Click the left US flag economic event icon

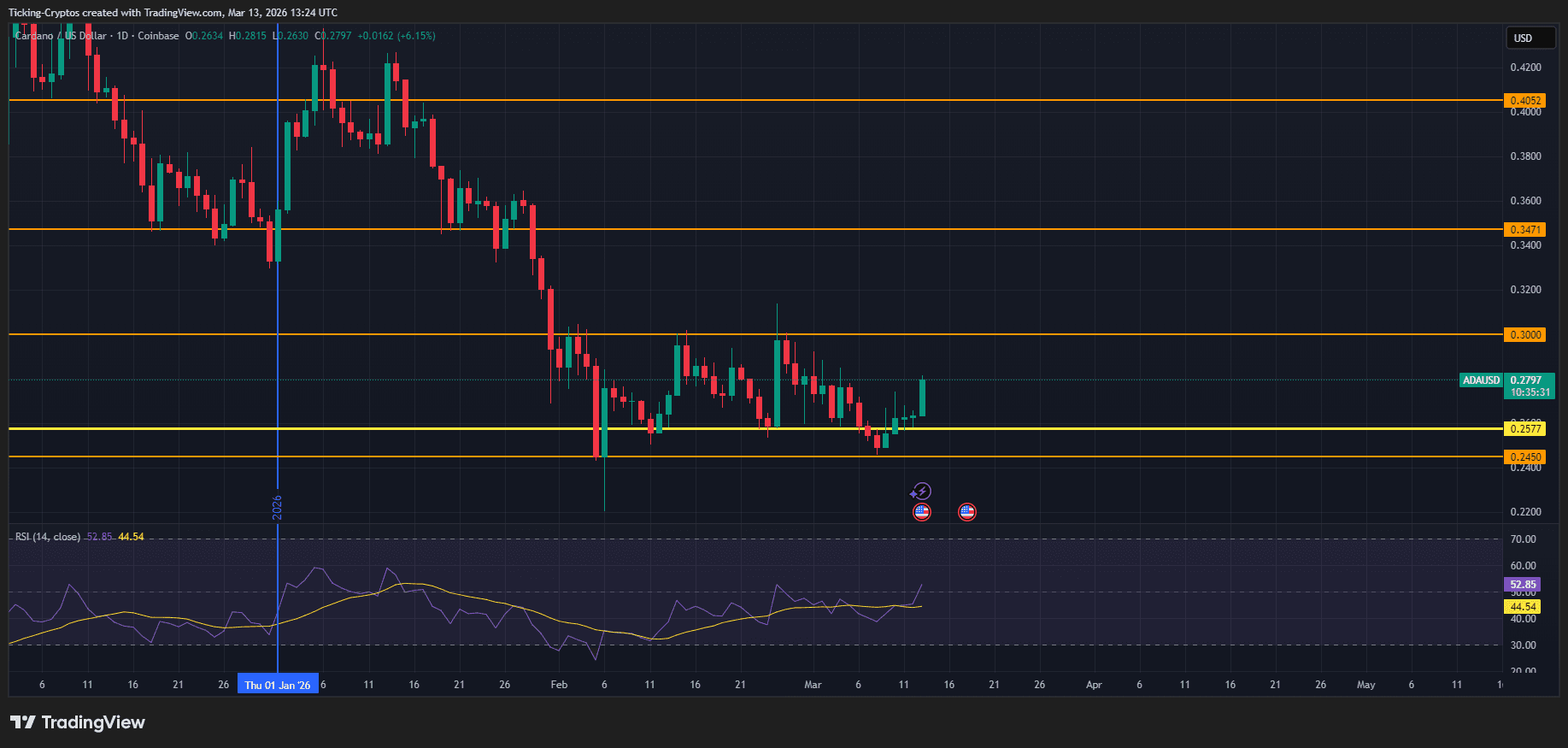pyautogui.click(x=921, y=512)
